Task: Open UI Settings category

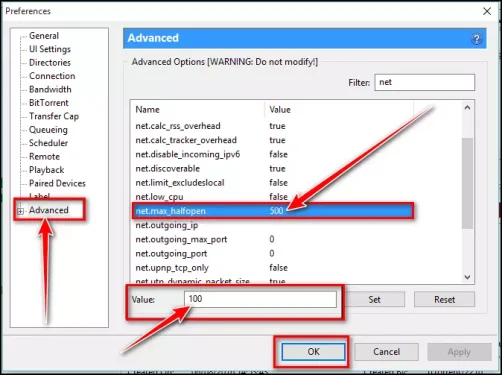Action: (x=50, y=49)
